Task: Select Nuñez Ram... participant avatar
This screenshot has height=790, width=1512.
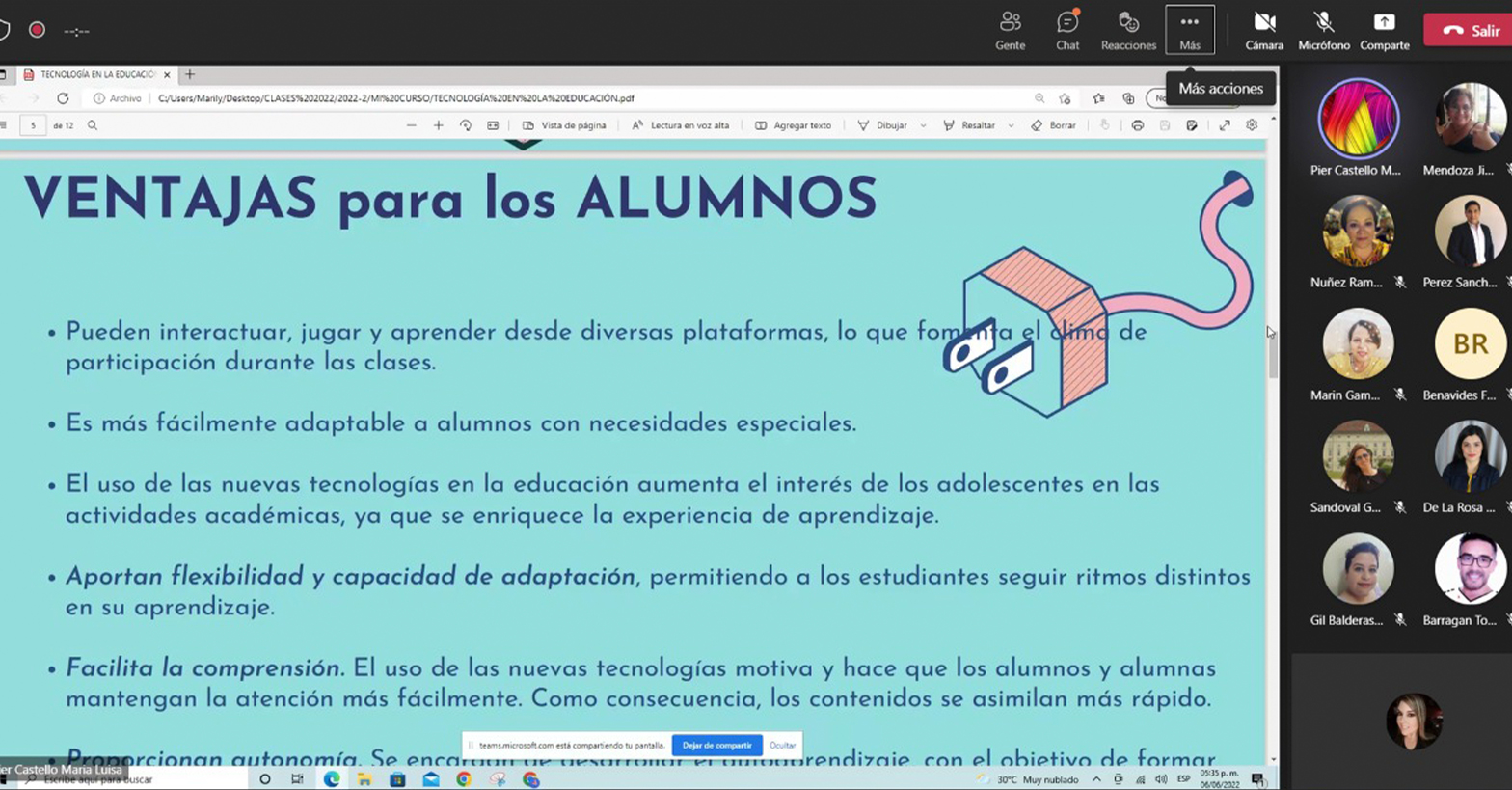Action: tap(1358, 232)
